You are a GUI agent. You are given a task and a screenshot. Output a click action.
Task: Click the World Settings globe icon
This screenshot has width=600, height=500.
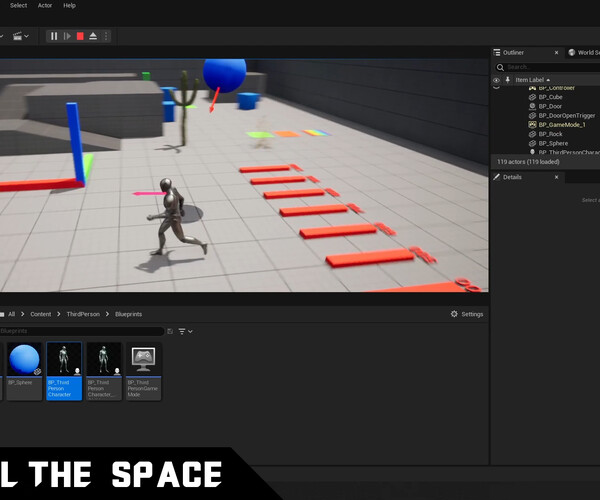(572, 52)
